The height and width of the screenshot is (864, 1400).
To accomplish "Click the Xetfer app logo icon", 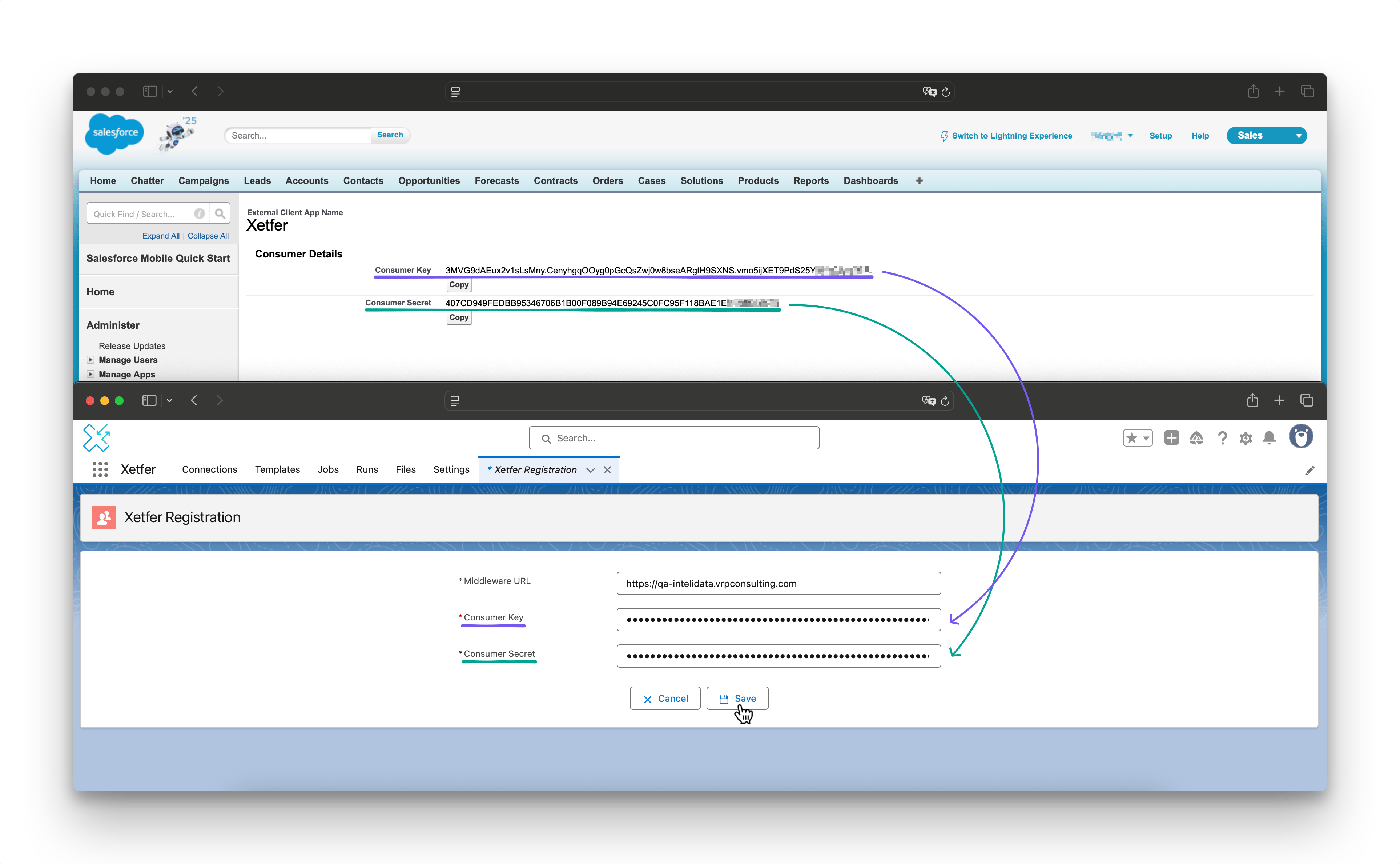I will [x=96, y=438].
